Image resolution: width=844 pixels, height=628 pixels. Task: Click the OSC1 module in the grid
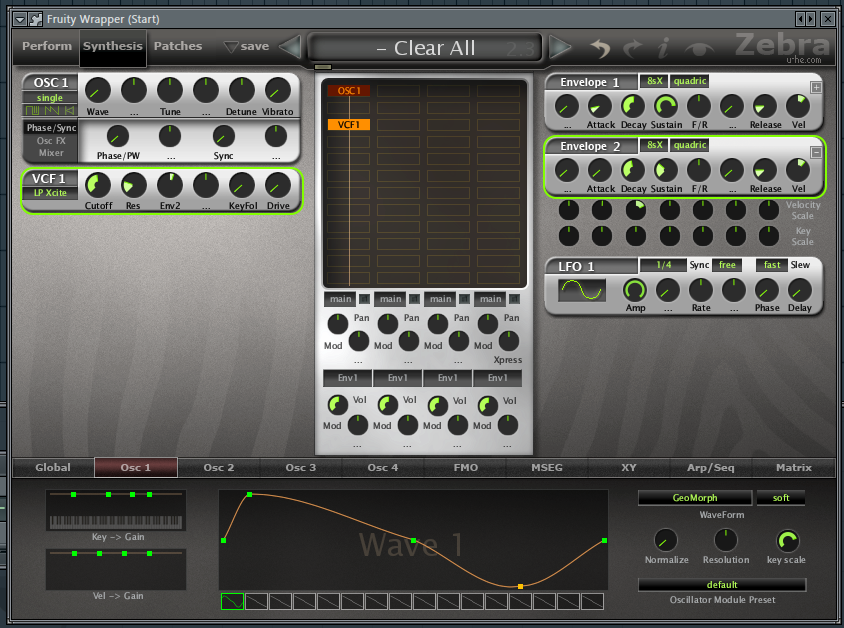click(x=349, y=90)
